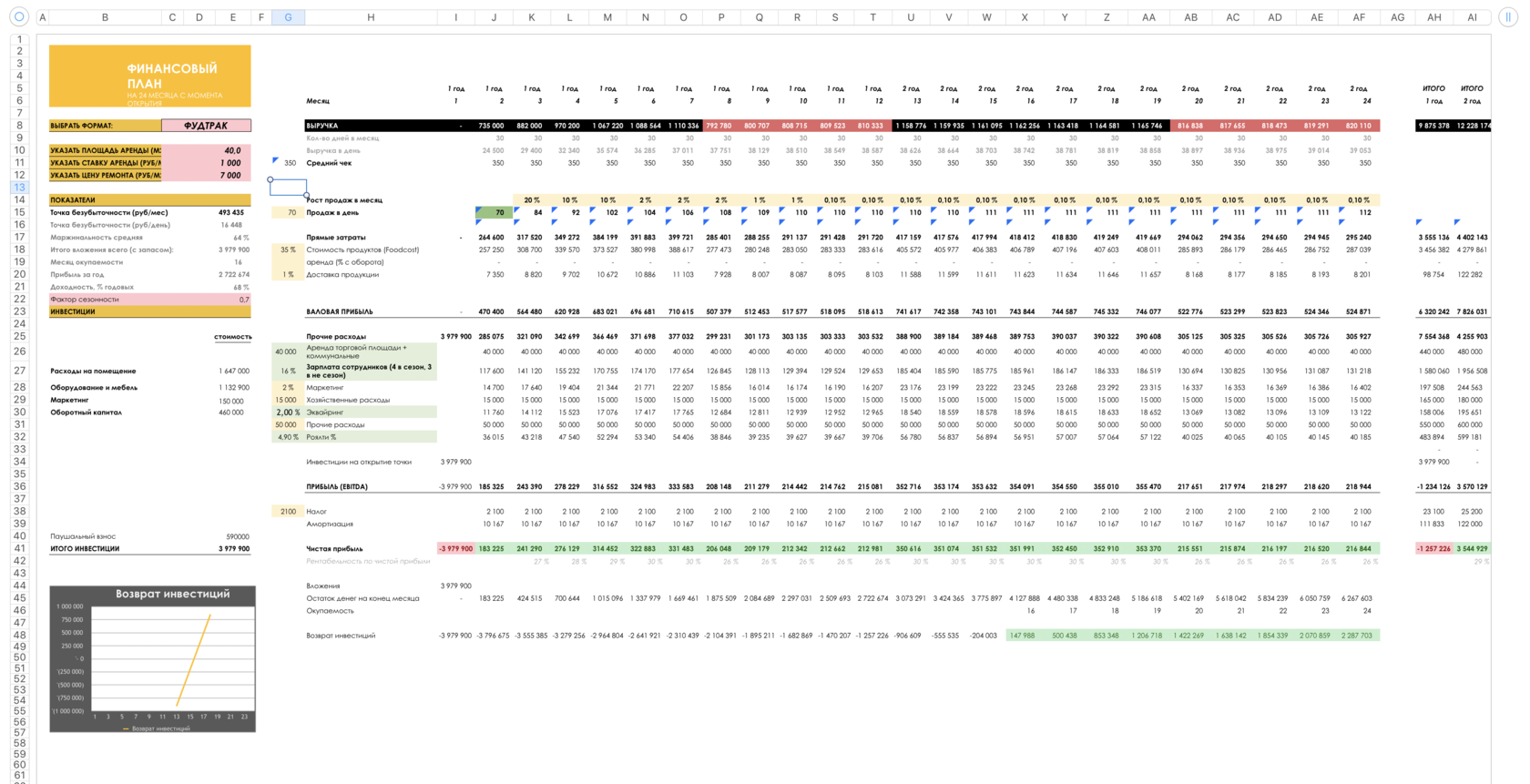Click the Окупаемость row label
Image resolution: width=1530 pixels, height=784 pixels.
pos(330,611)
